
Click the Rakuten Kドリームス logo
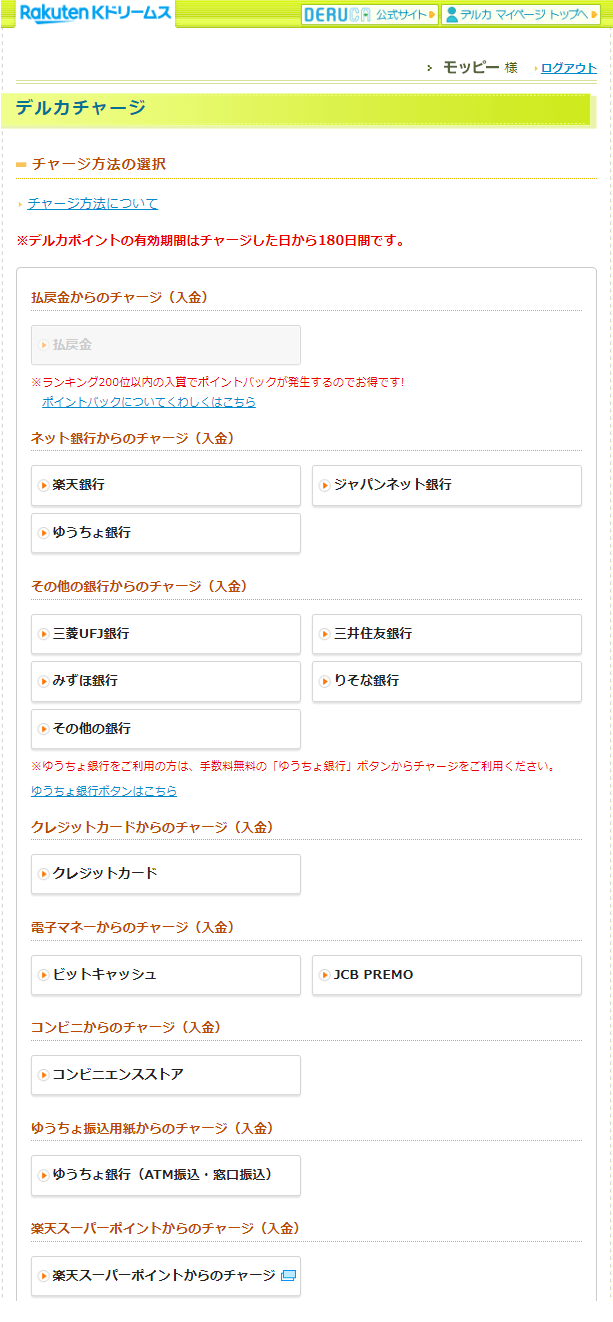[x=95, y=13]
